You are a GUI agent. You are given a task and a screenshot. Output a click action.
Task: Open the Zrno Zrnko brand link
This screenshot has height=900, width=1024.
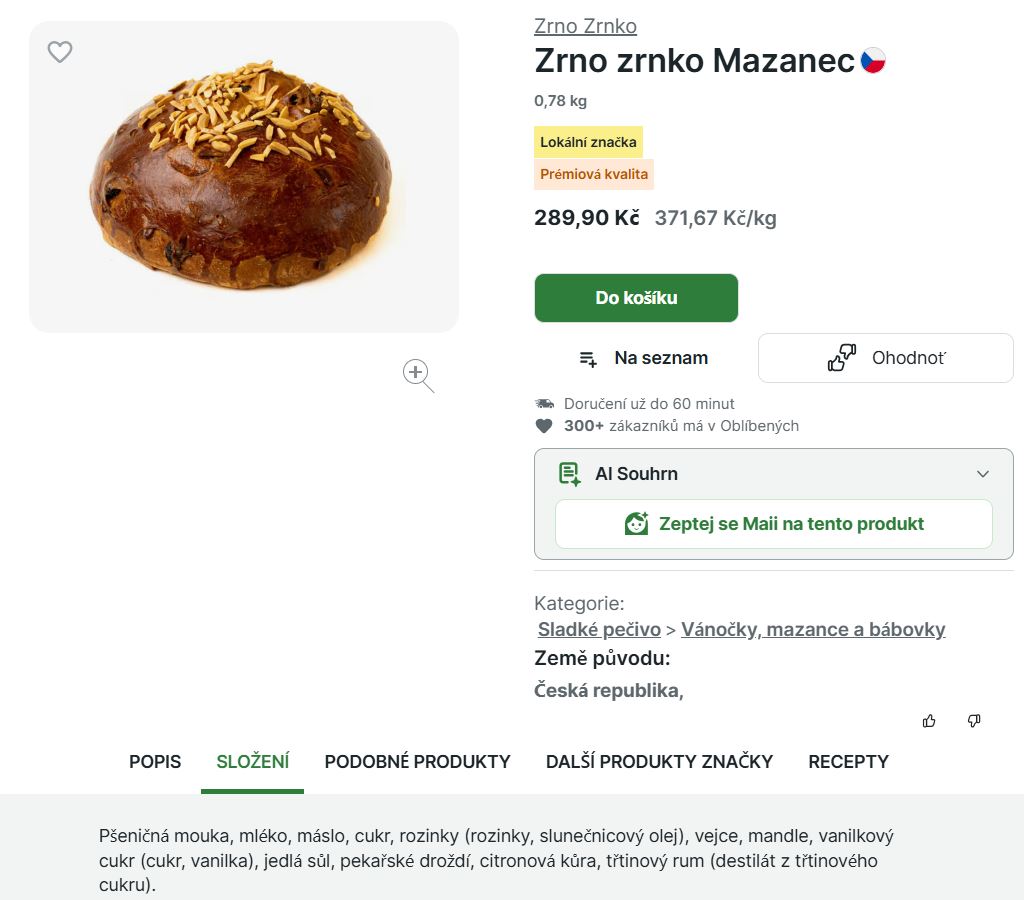coord(585,26)
